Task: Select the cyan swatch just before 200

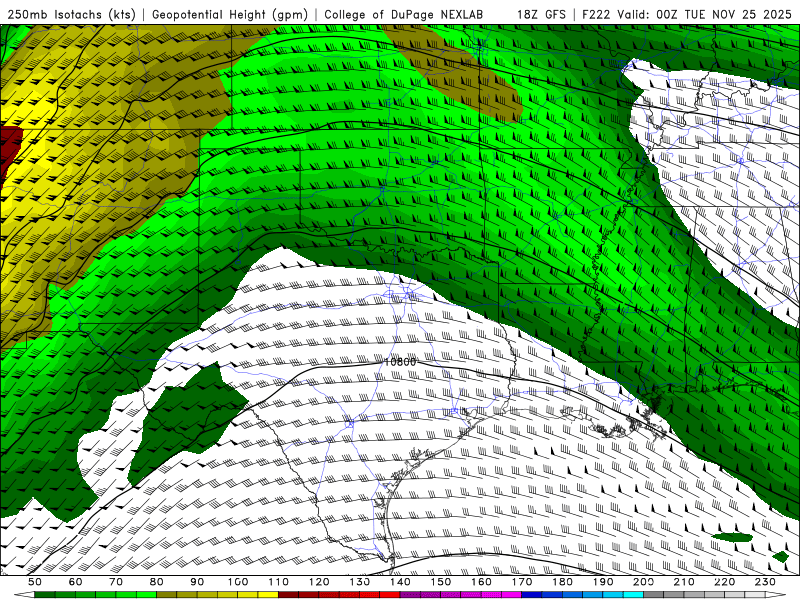Action: tap(634, 595)
